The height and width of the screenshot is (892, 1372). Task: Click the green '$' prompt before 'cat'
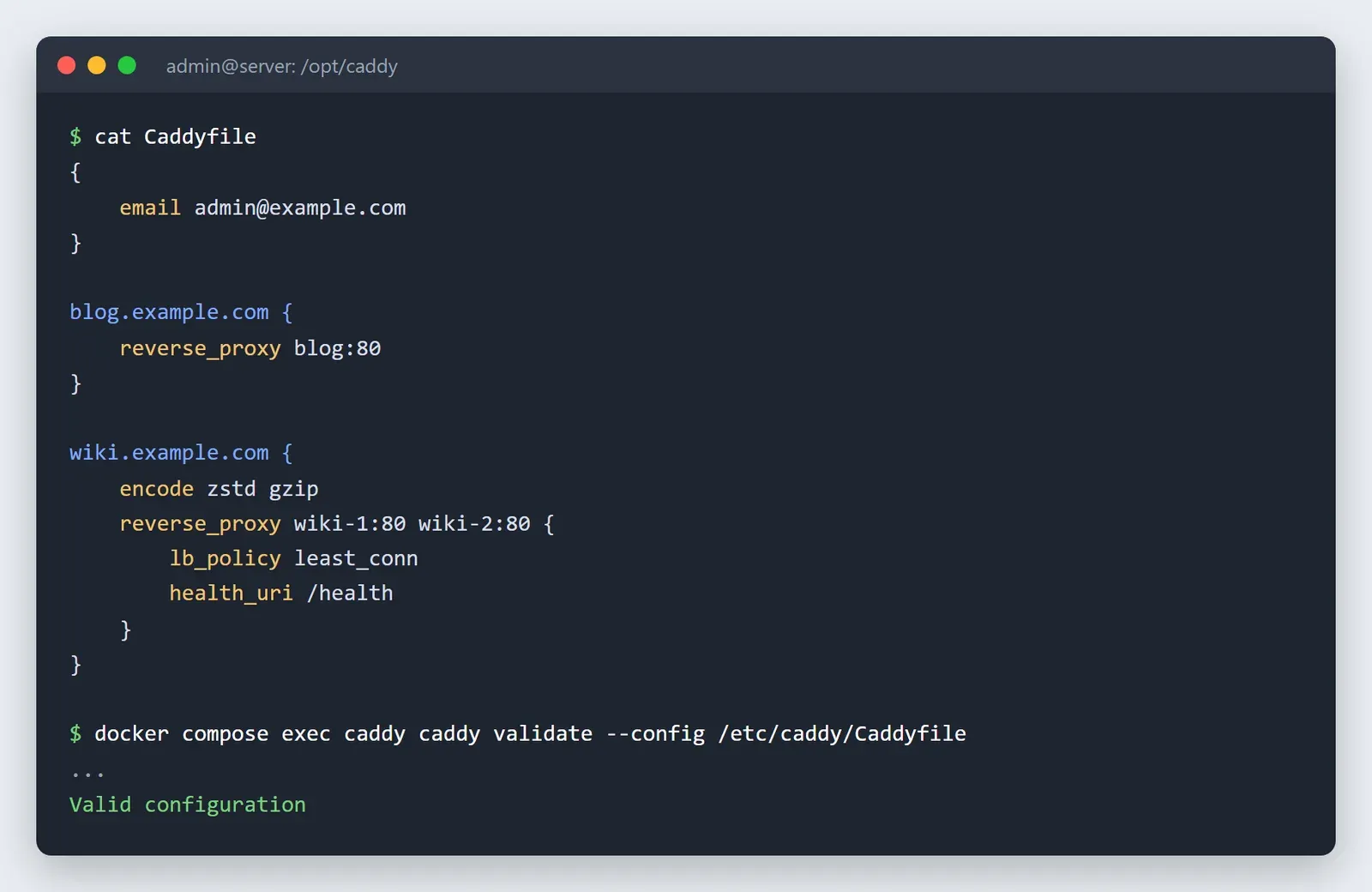[x=75, y=136]
